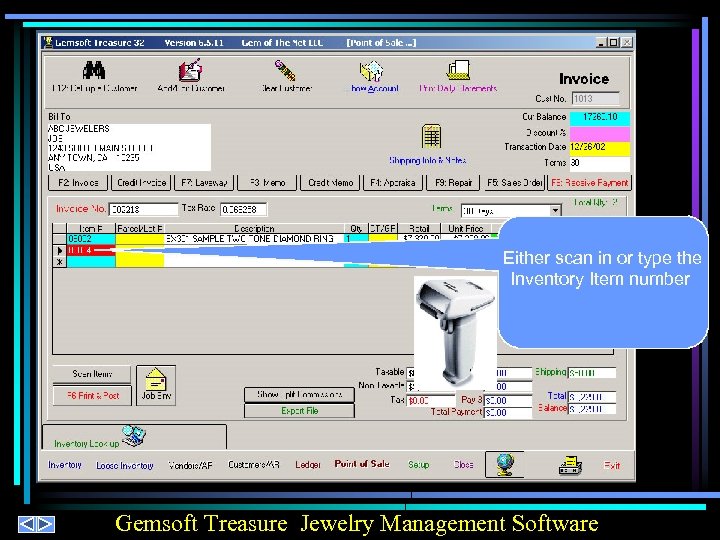Maximize the Gemsoft Treasure window
This screenshot has width=720, height=540.
coord(613,43)
